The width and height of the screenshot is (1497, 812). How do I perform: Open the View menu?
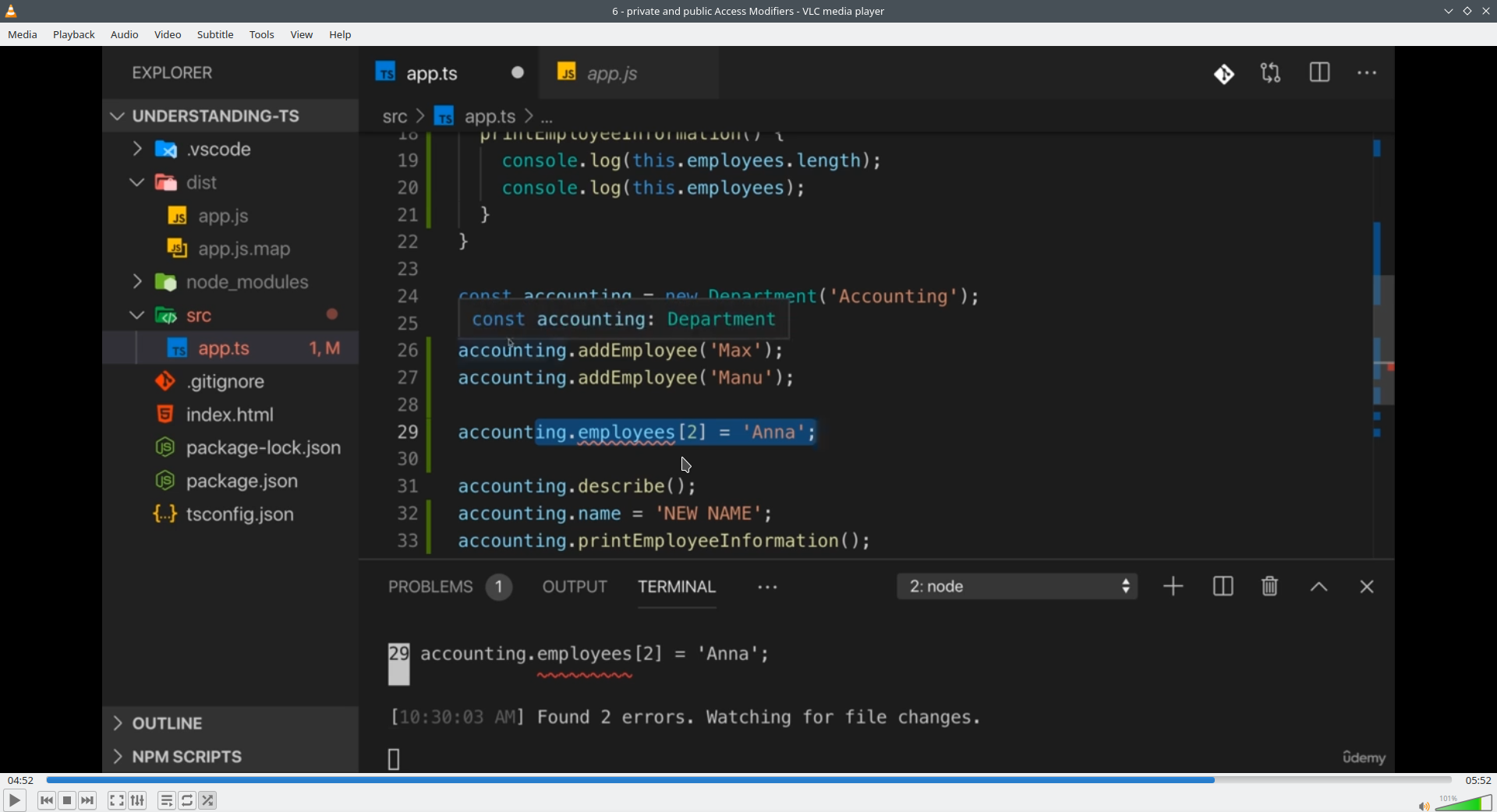pos(302,35)
